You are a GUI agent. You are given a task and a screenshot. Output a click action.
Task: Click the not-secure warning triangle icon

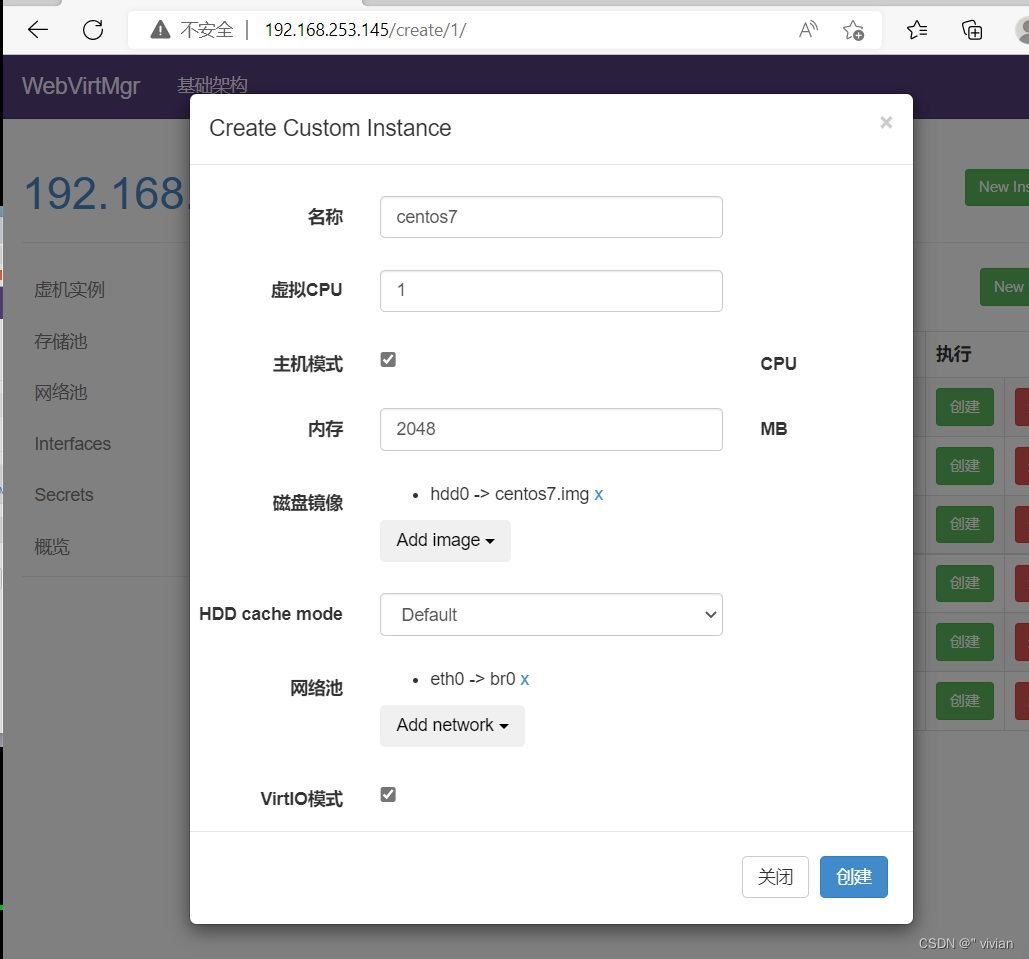(160, 30)
